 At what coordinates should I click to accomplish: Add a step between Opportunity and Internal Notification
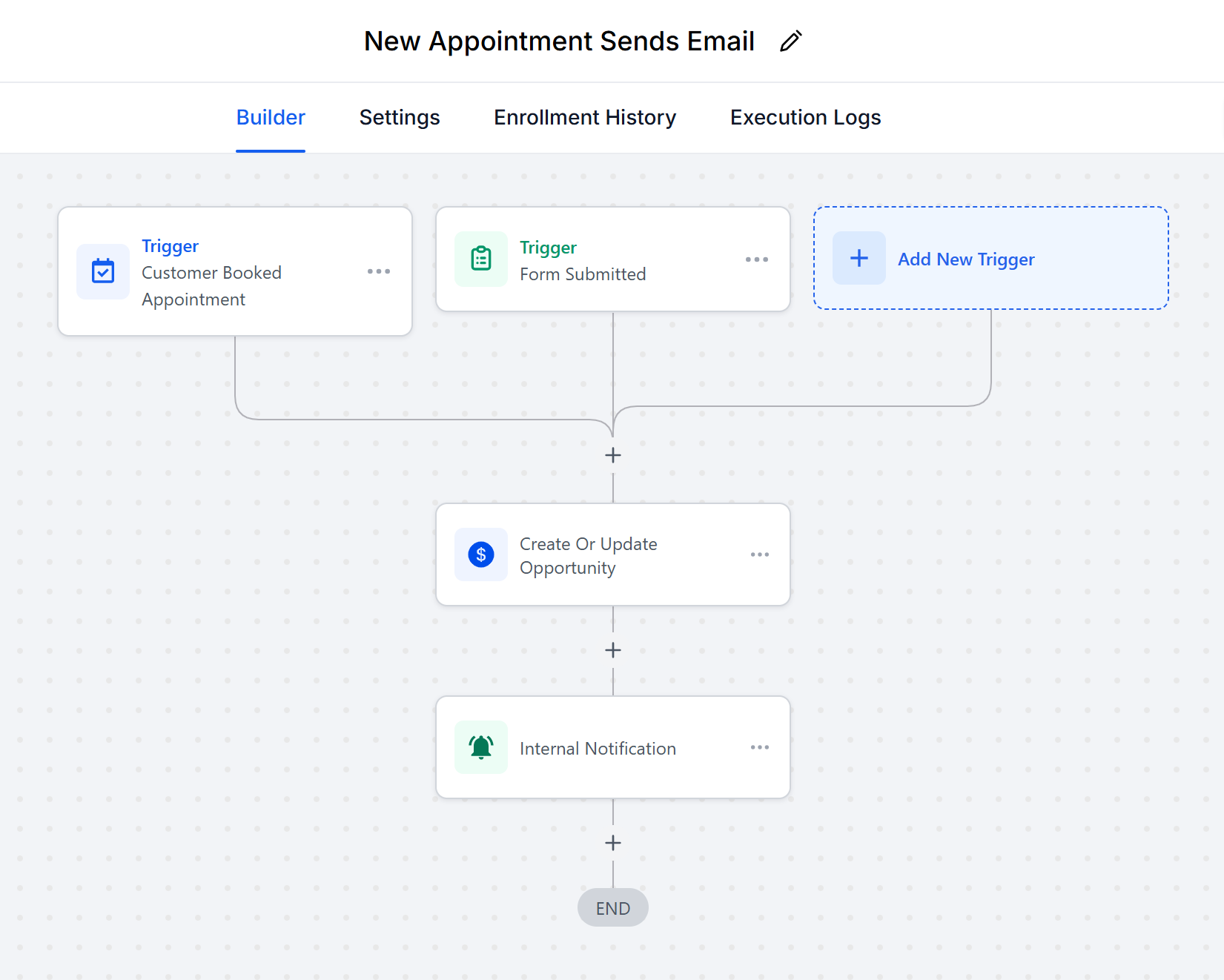click(613, 650)
